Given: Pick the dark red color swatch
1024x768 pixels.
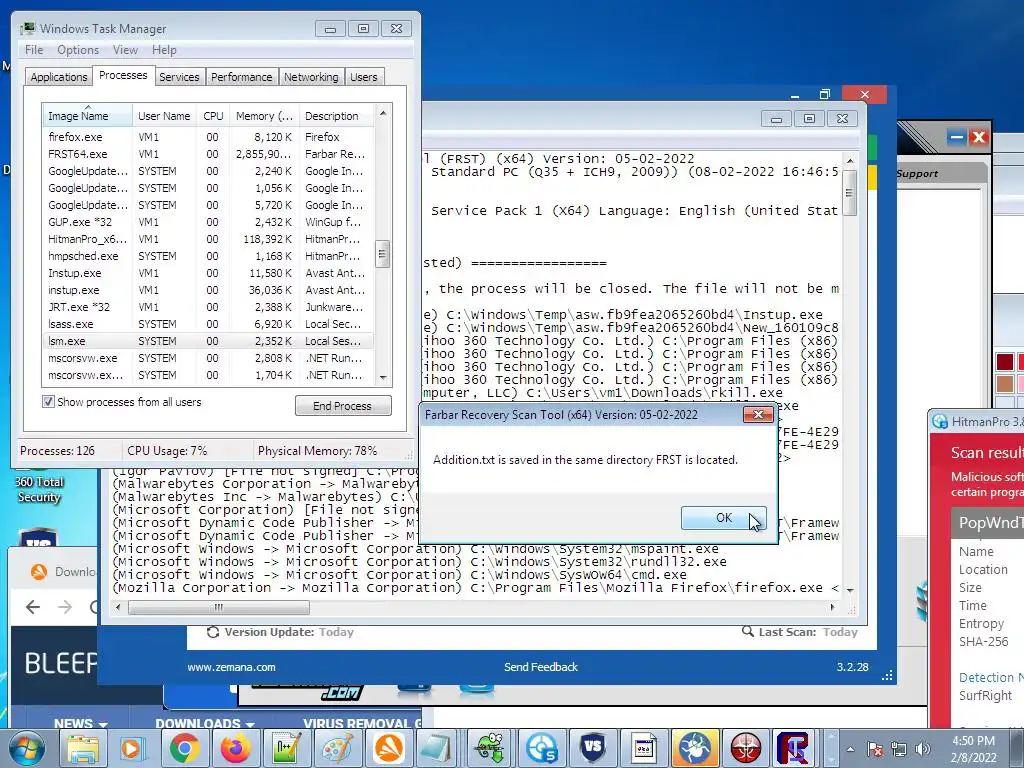Looking at the screenshot, I should click(1004, 362).
